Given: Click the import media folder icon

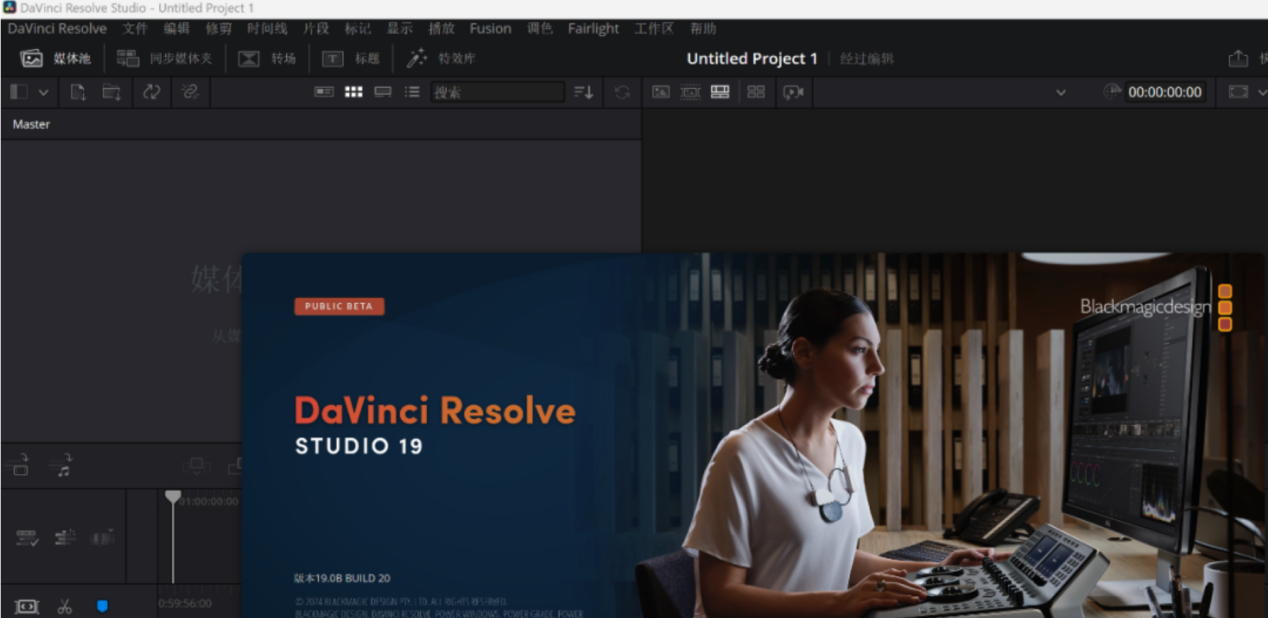Looking at the screenshot, I should 112,92.
